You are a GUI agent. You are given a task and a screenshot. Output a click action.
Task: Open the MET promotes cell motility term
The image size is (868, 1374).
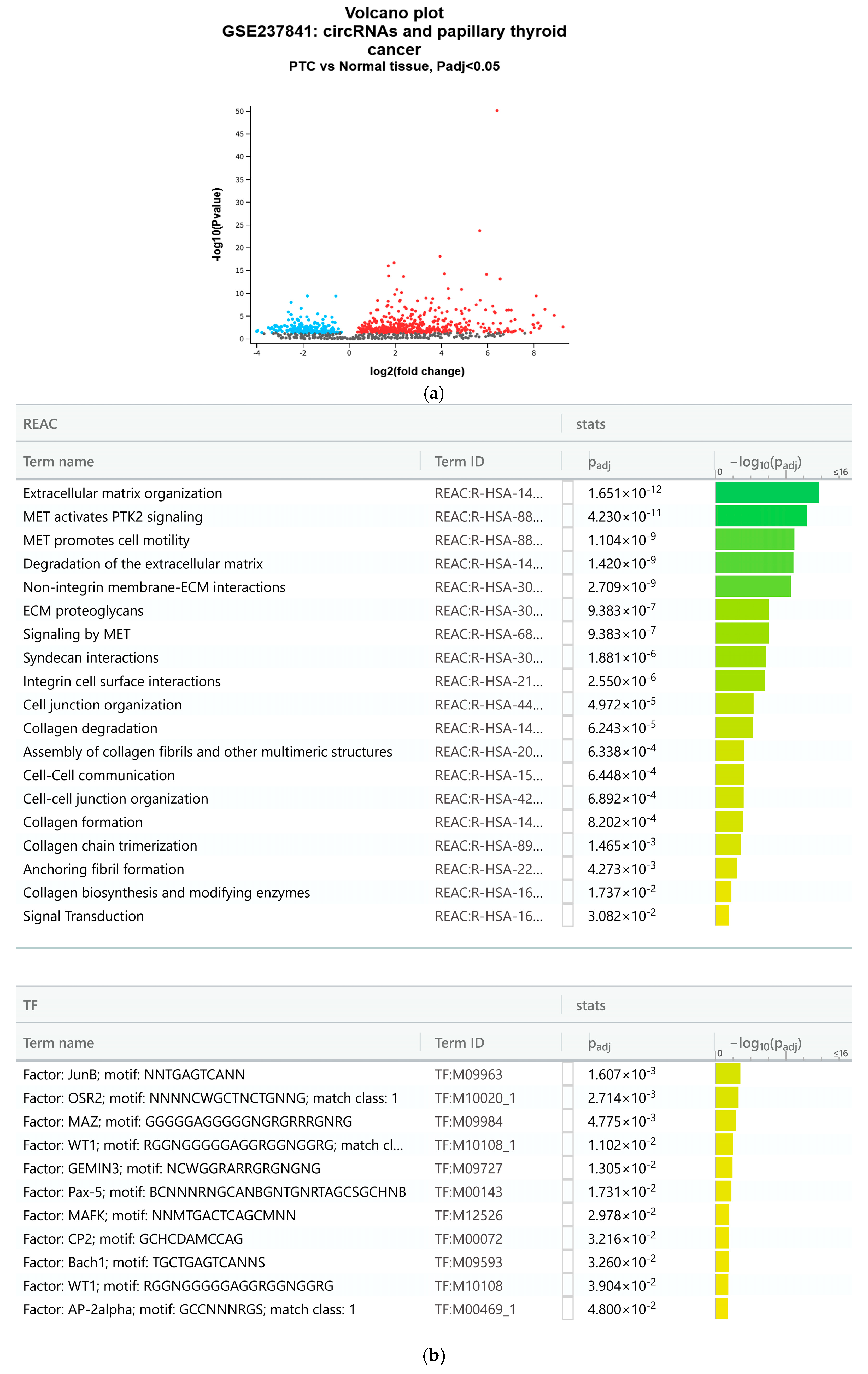106,540
